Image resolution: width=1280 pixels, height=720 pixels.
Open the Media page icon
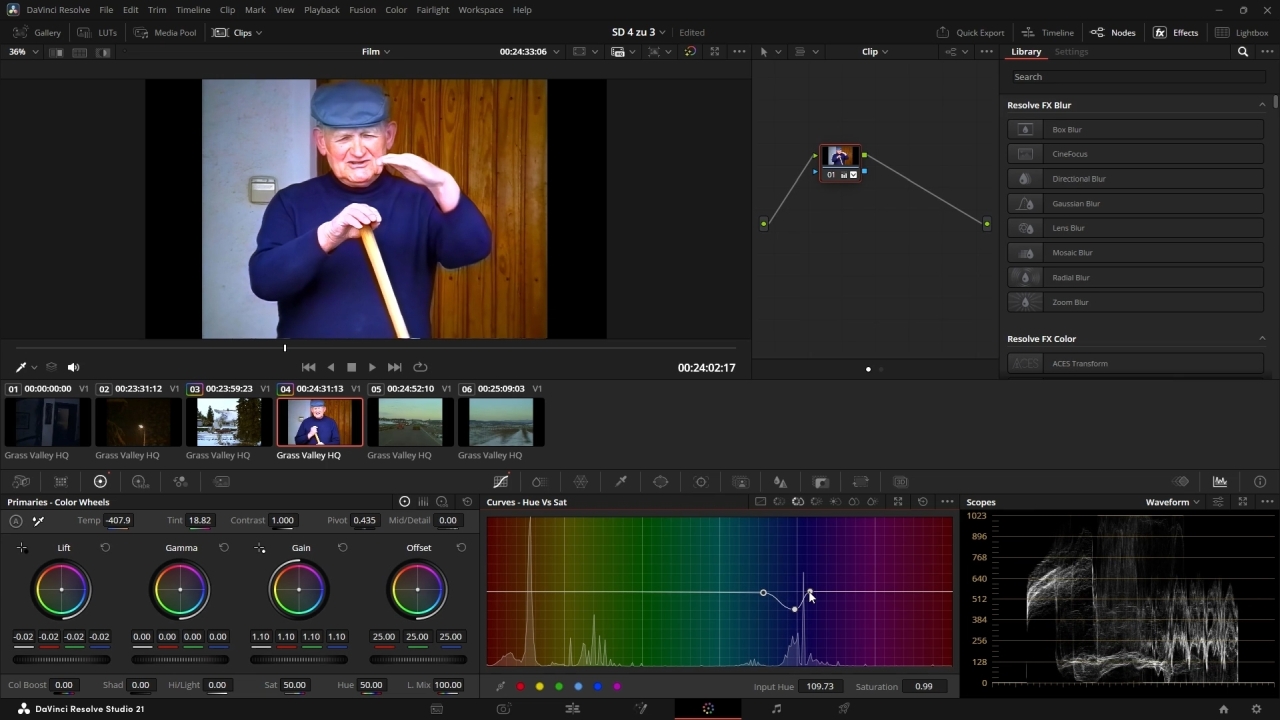pyautogui.click(x=437, y=708)
